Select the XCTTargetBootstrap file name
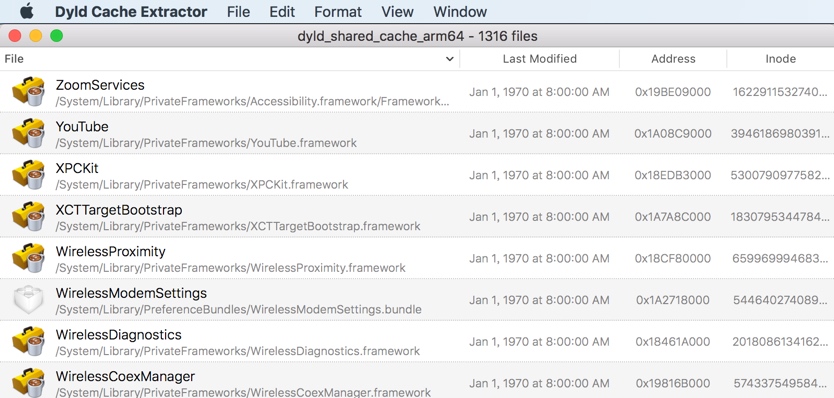 click(x=119, y=210)
